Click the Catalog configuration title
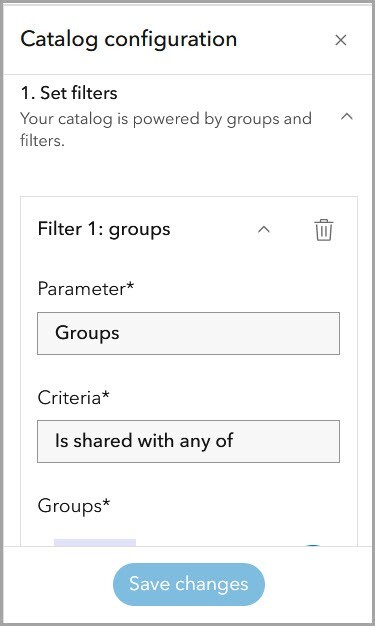The image size is (375, 626). pos(129,39)
